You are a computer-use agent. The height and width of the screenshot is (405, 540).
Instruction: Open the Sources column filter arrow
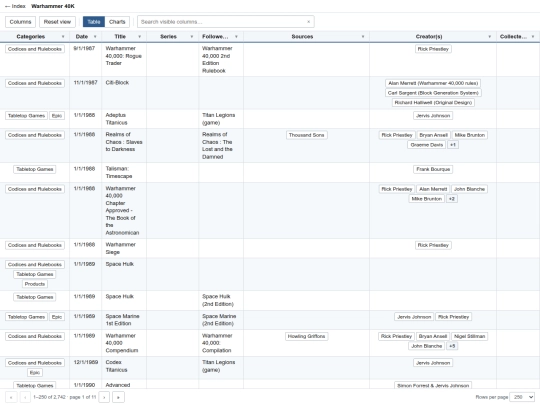pyautogui.click(x=363, y=37)
